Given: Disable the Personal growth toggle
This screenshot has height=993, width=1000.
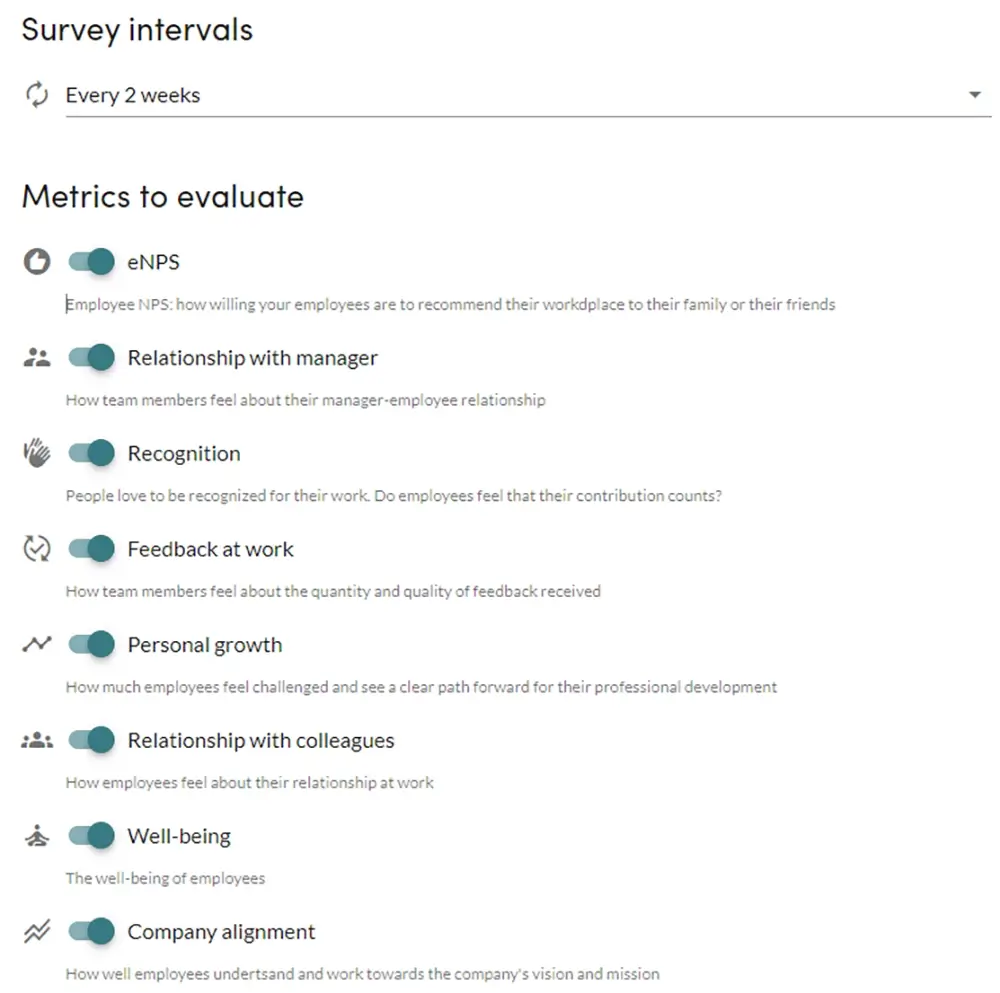Looking at the screenshot, I should click(92, 644).
